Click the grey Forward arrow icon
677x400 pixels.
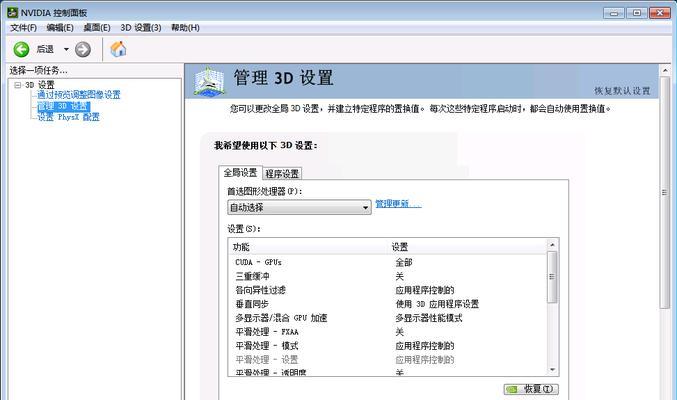(83, 49)
